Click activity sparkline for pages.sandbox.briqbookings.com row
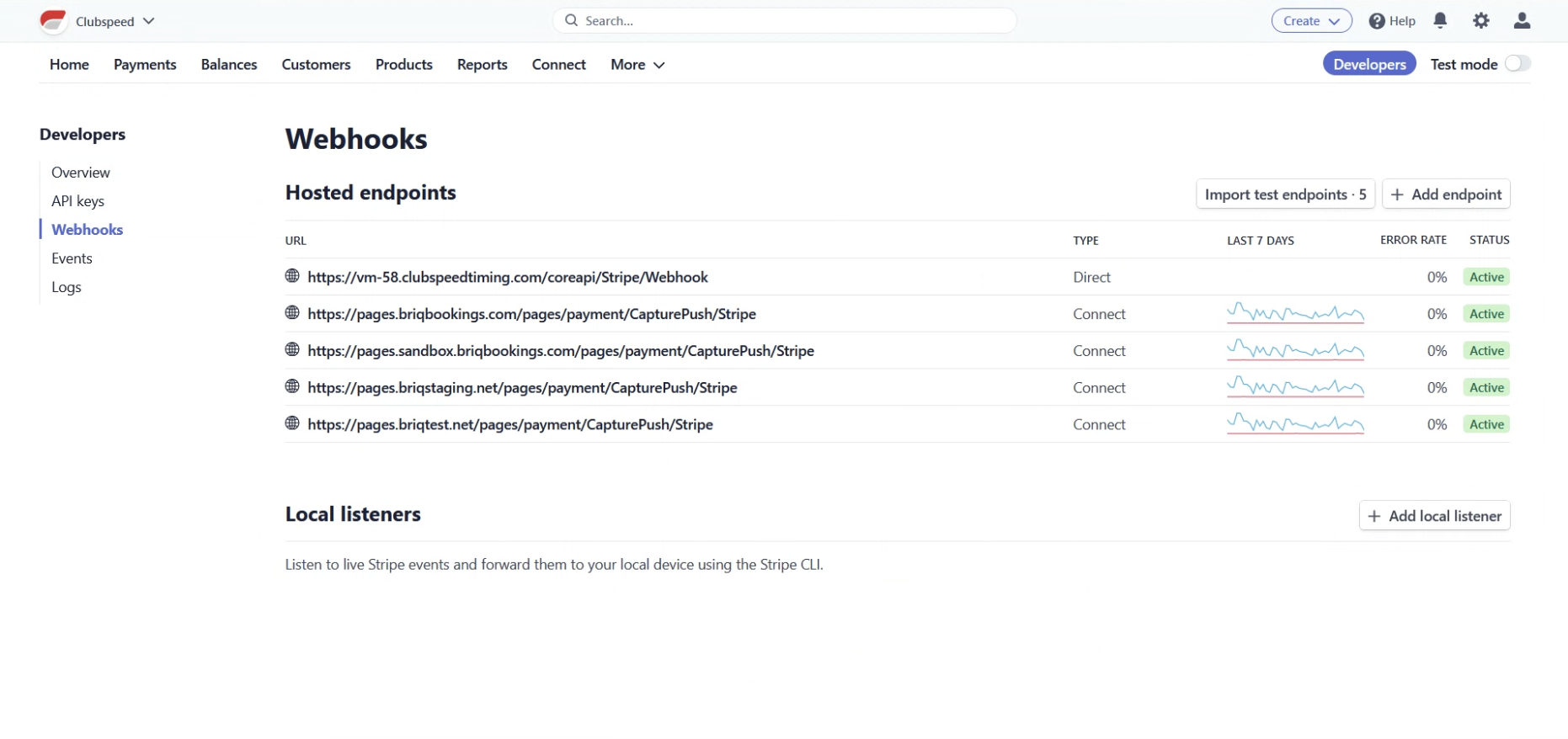 1295,350
